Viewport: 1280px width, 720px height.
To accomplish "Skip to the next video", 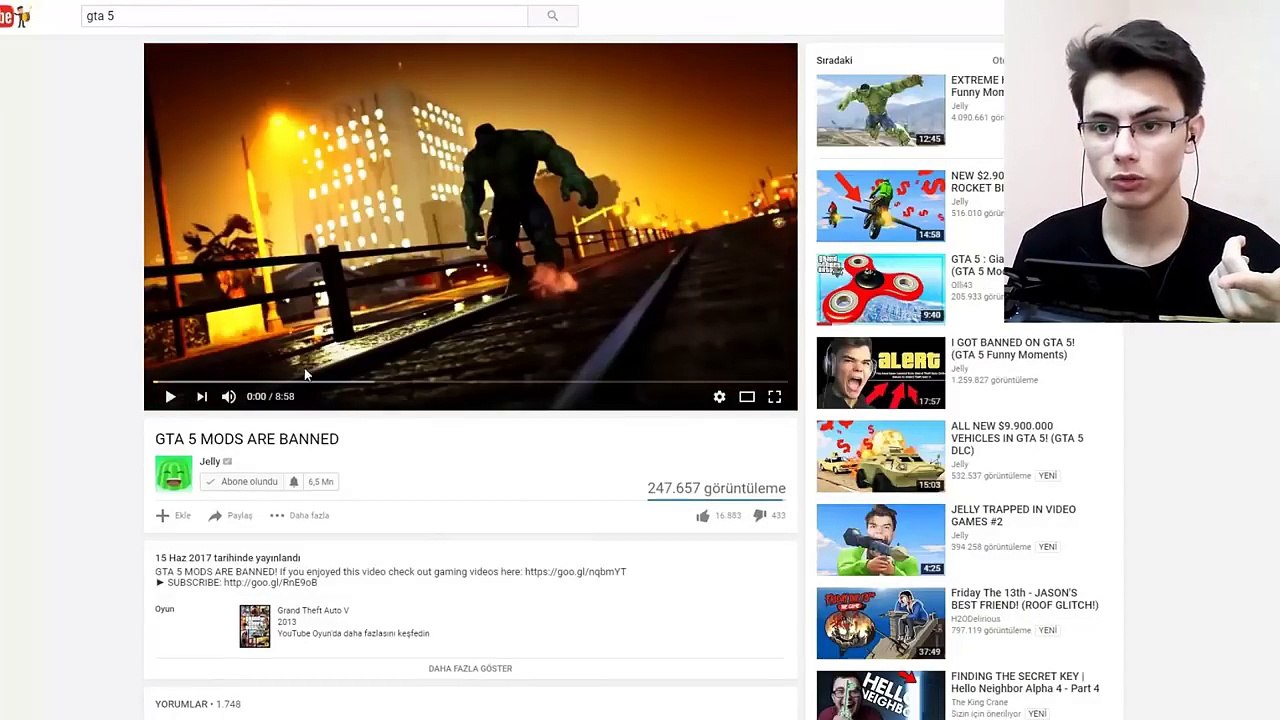I will pyautogui.click(x=202, y=397).
